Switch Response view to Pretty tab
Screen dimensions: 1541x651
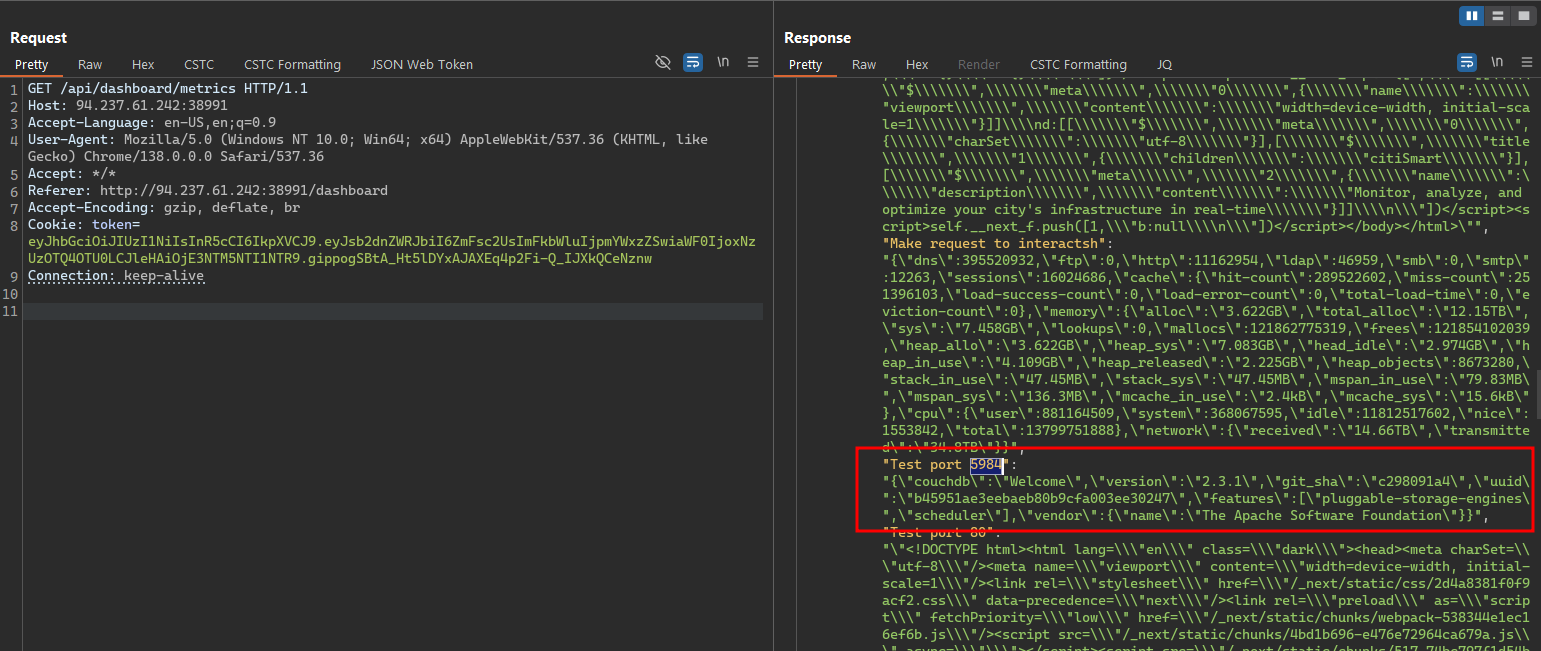(x=805, y=64)
